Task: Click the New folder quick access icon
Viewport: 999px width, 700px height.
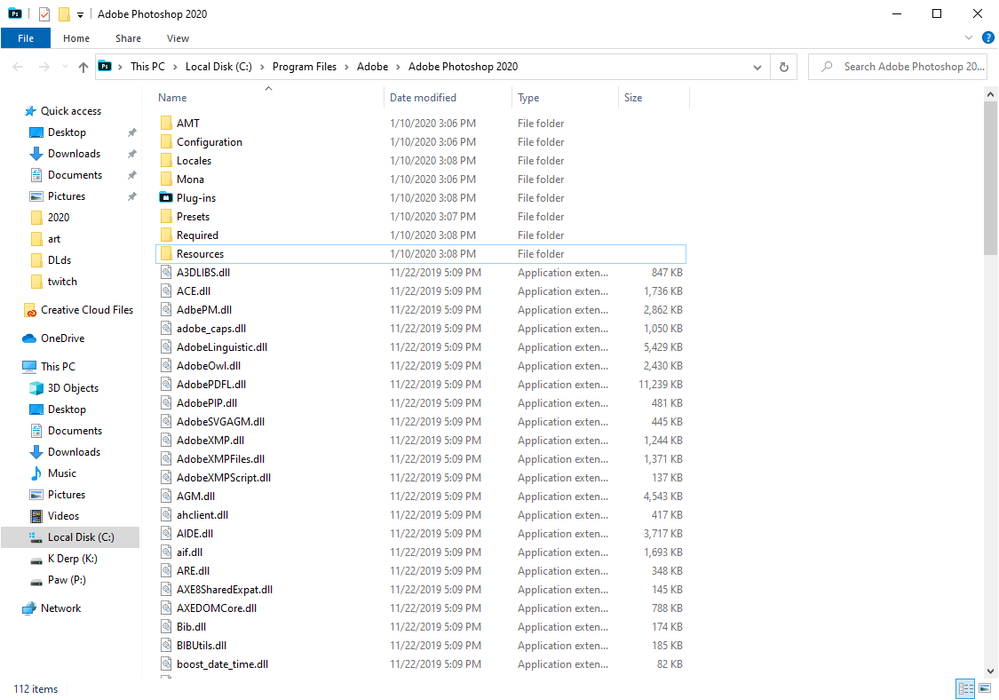Action: (64, 14)
